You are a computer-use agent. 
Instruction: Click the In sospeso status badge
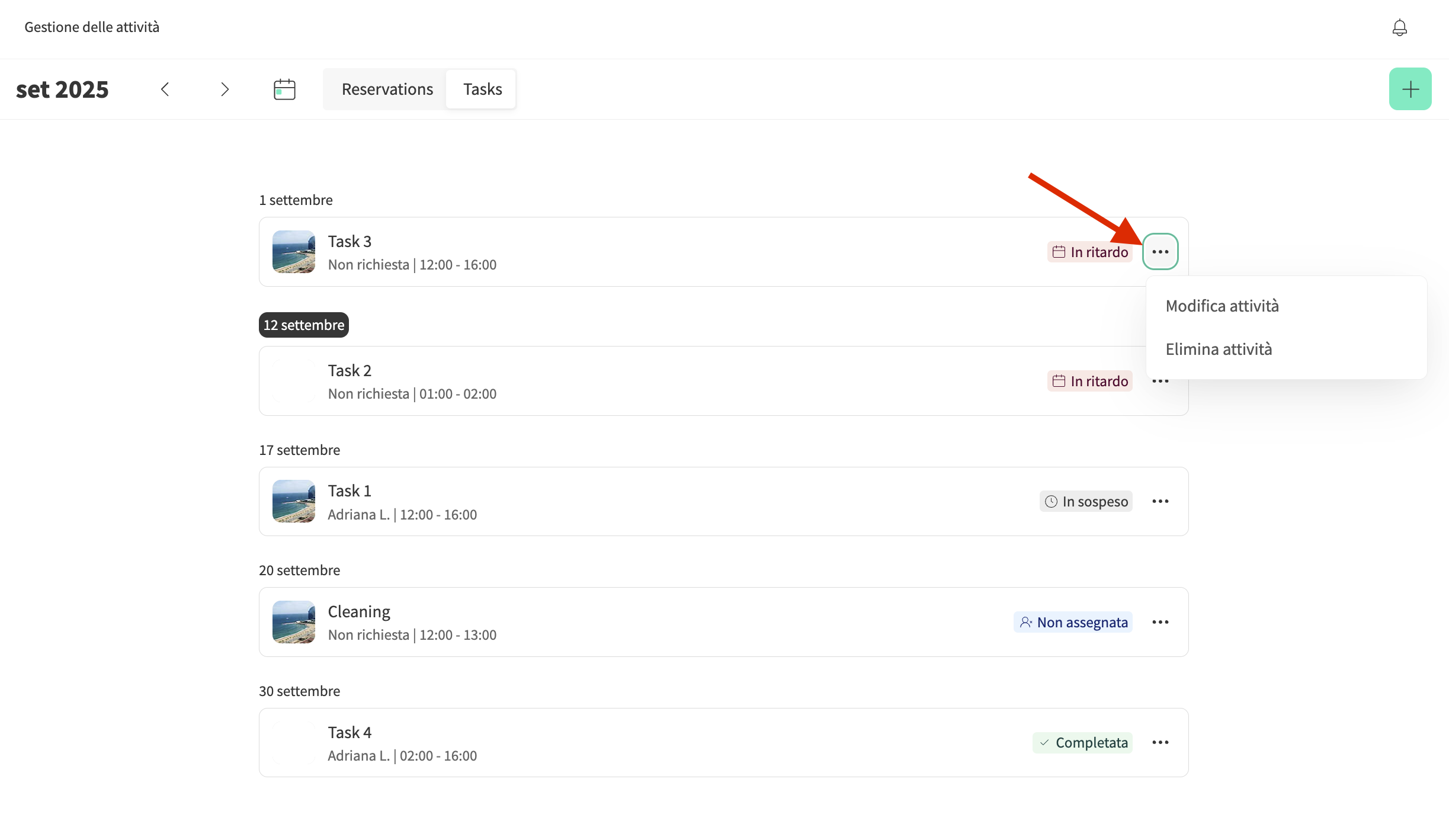(x=1086, y=502)
